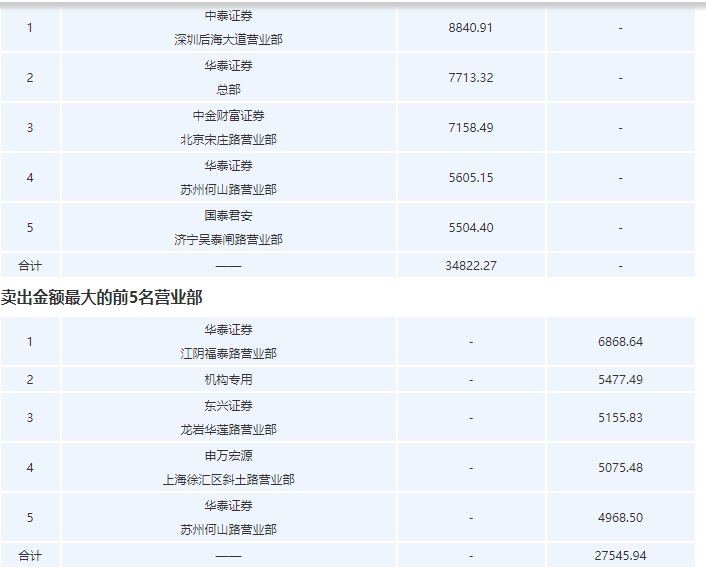Viewport: 706px width, 573px height.
Task: Select buy amount 7713.32
Action: point(471,78)
